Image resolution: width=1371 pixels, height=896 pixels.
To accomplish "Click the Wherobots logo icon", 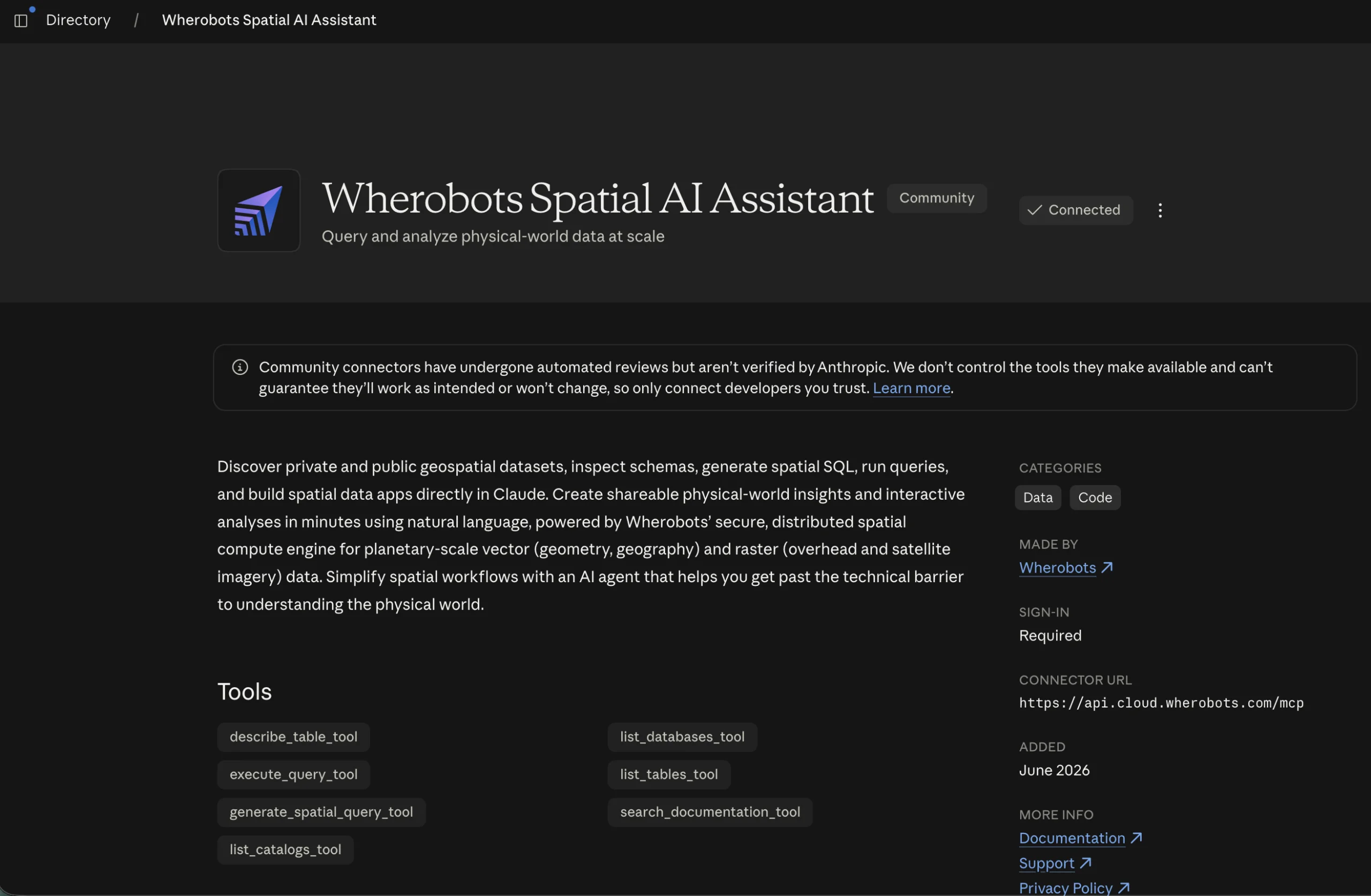I will pyautogui.click(x=259, y=210).
